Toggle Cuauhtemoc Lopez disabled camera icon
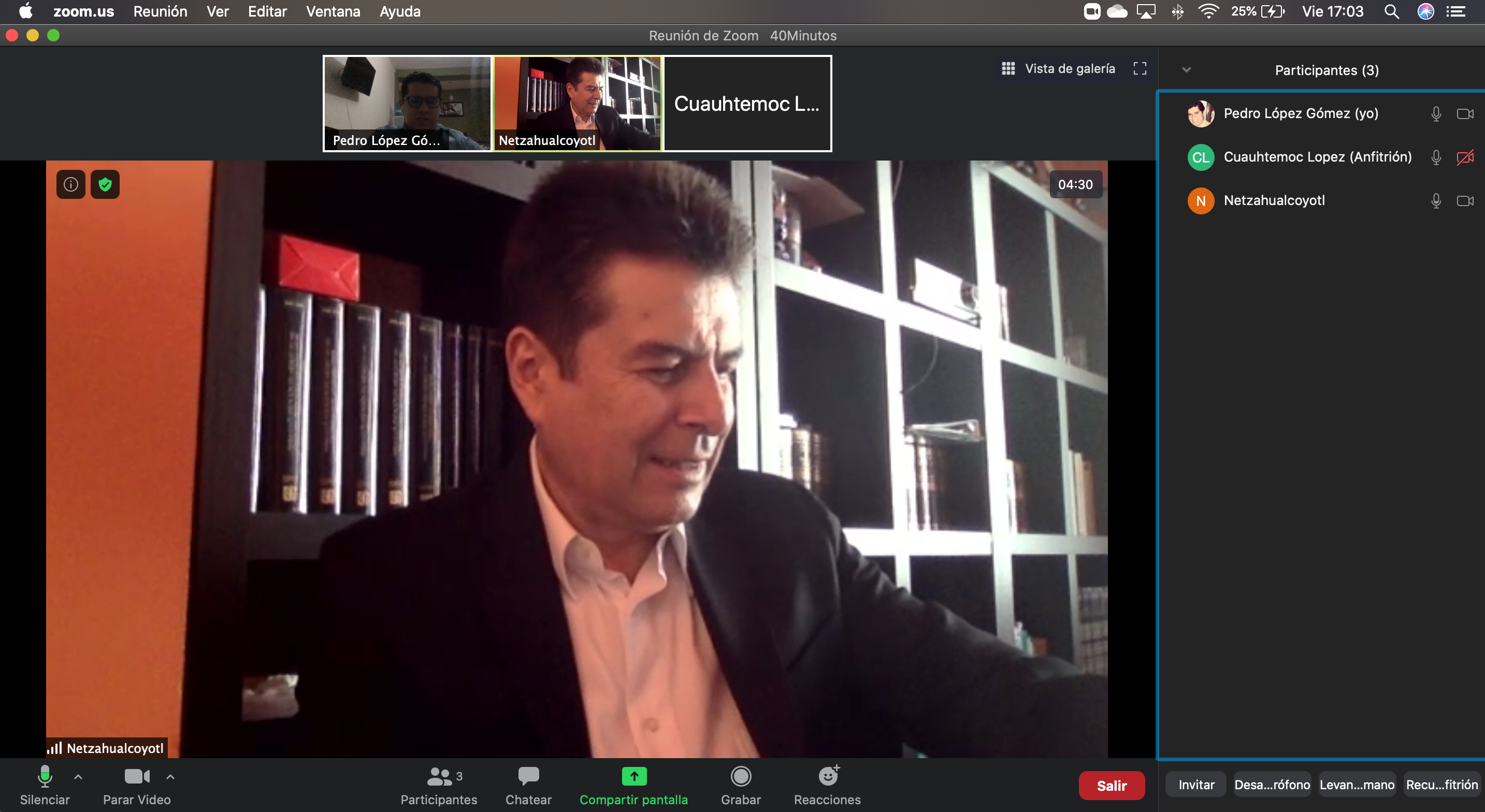 point(1465,157)
